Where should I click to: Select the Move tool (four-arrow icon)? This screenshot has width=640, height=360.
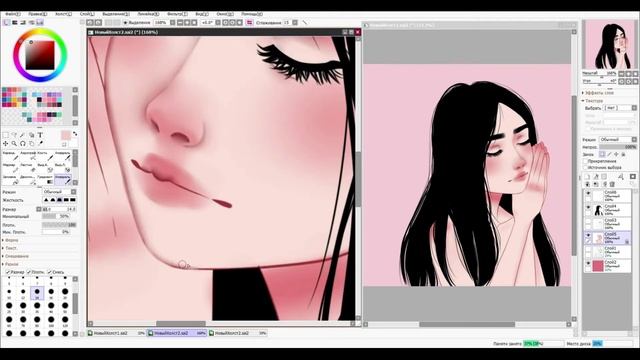[x=6, y=143]
